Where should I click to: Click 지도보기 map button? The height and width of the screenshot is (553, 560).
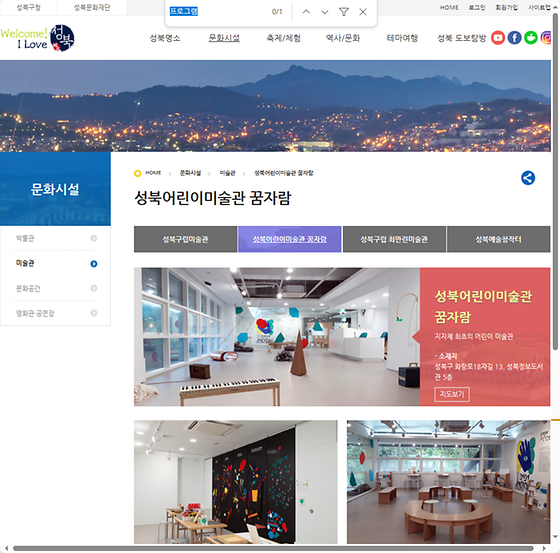pos(452,394)
